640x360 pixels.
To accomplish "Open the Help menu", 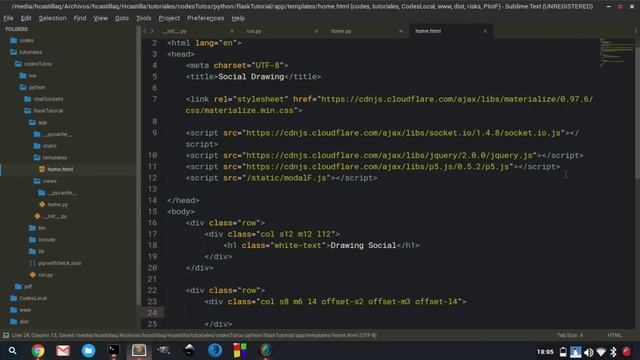I will pyautogui.click(x=238, y=18).
